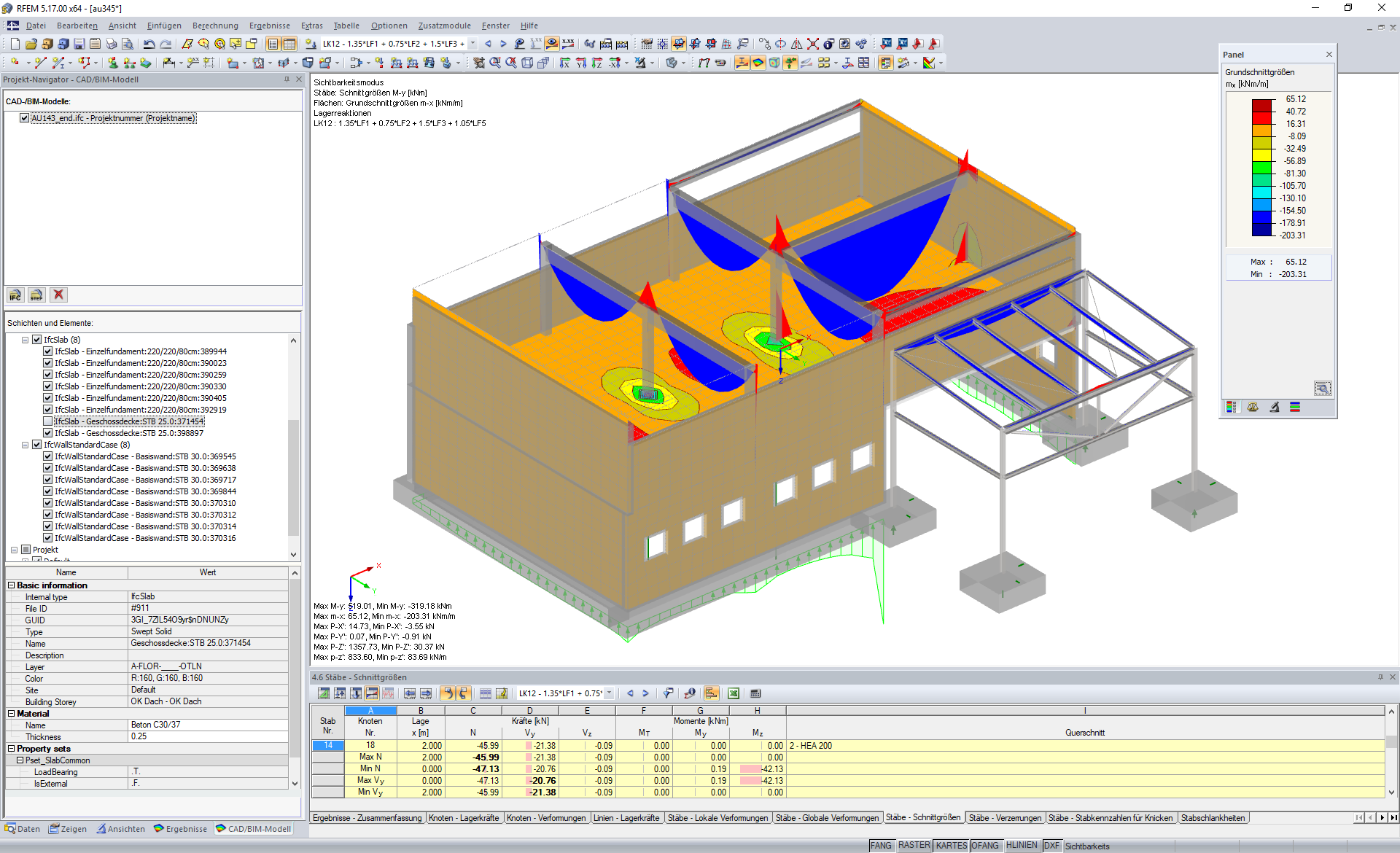Screen dimensions: 1400x853
Task: Uncheck the AU143_end.ifc model checkbox
Action: [x=24, y=117]
